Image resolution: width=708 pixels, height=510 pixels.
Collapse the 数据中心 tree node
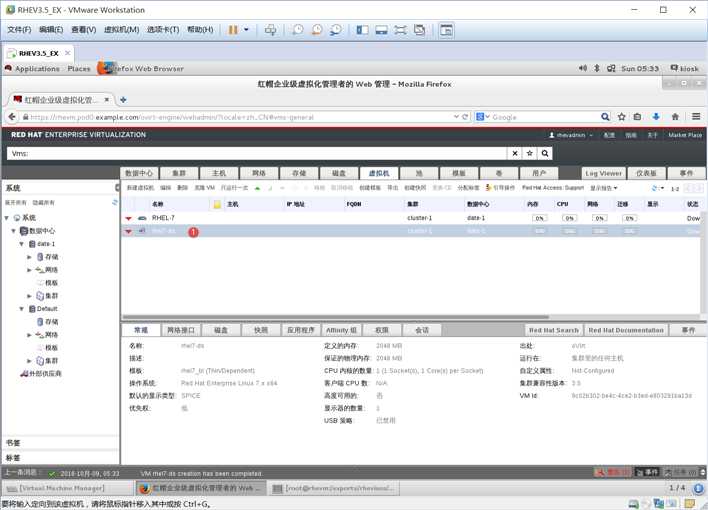(14, 231)
